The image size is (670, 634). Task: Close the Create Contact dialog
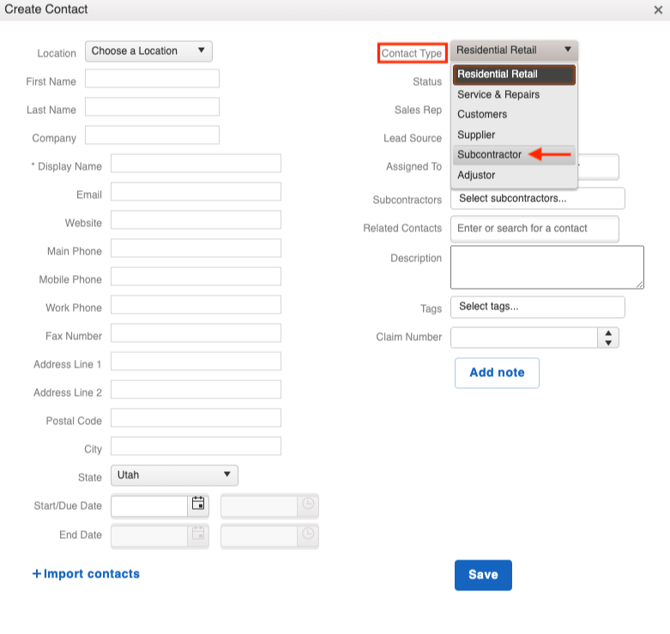tap(657, 10)
